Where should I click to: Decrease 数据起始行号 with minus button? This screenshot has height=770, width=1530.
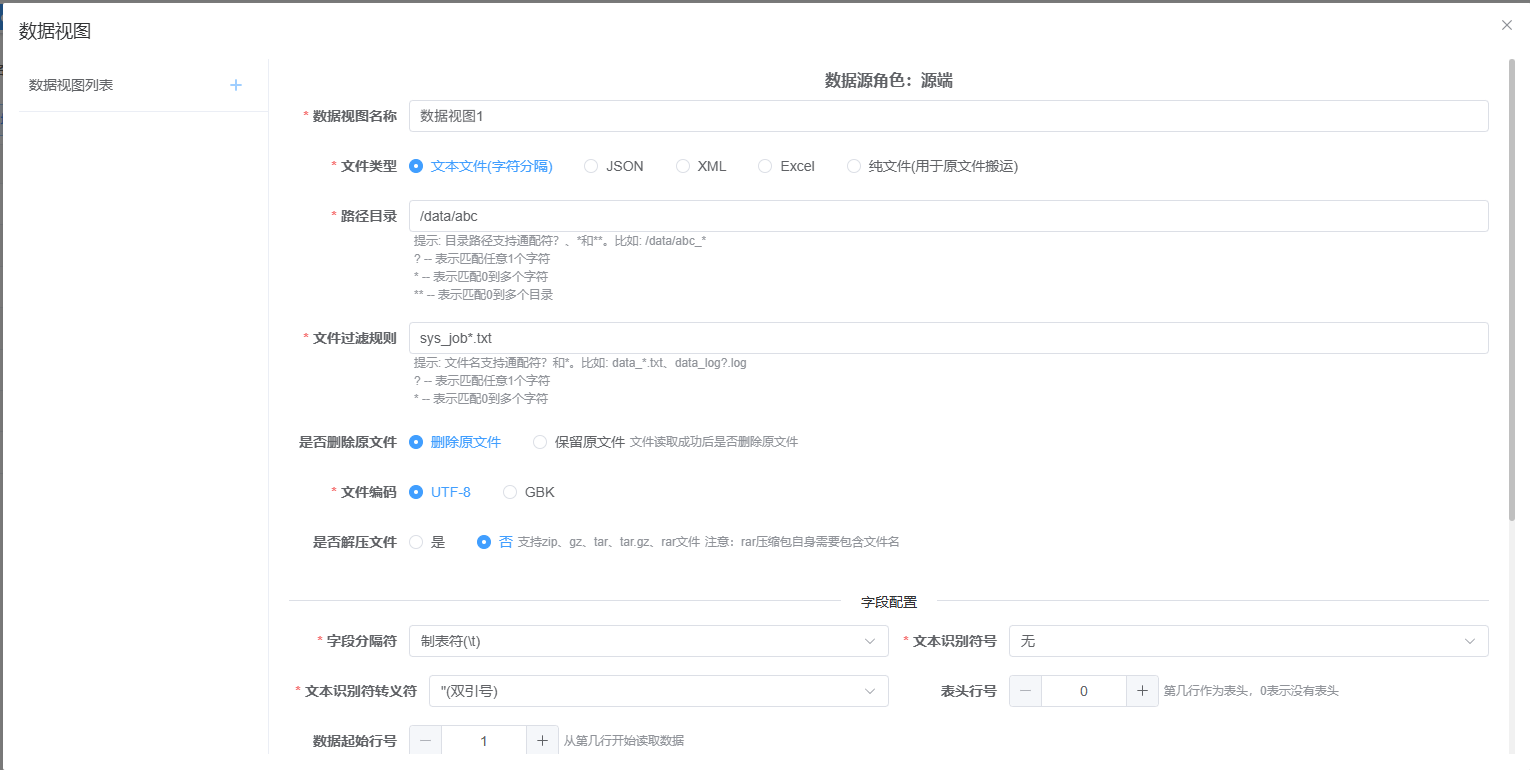[x=425, y=741]
